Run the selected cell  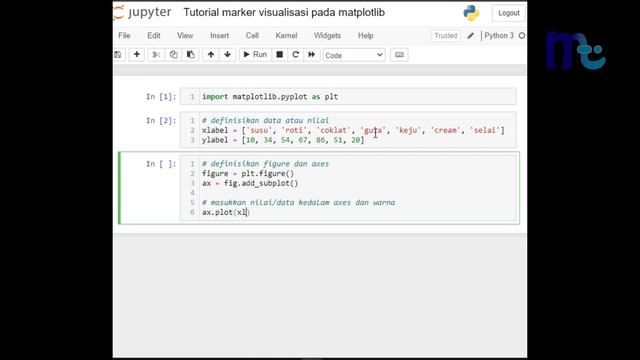point(255,55)
